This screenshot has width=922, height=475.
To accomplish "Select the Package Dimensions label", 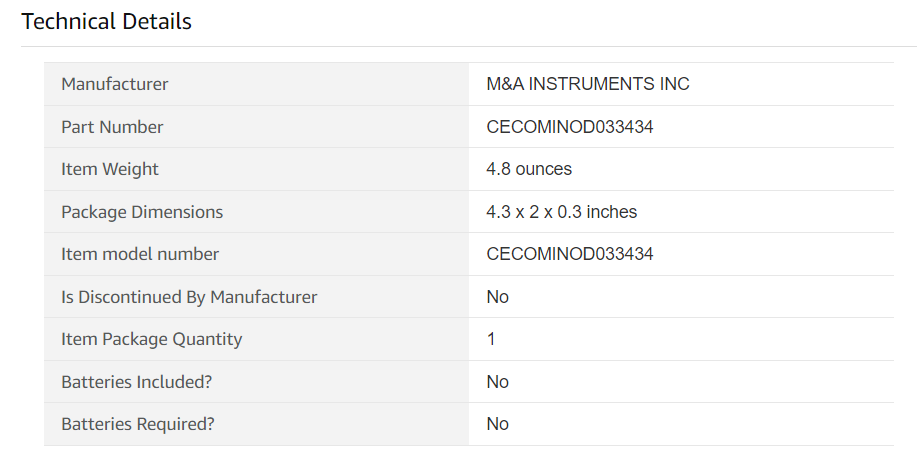I will click(x=142, y=212).
